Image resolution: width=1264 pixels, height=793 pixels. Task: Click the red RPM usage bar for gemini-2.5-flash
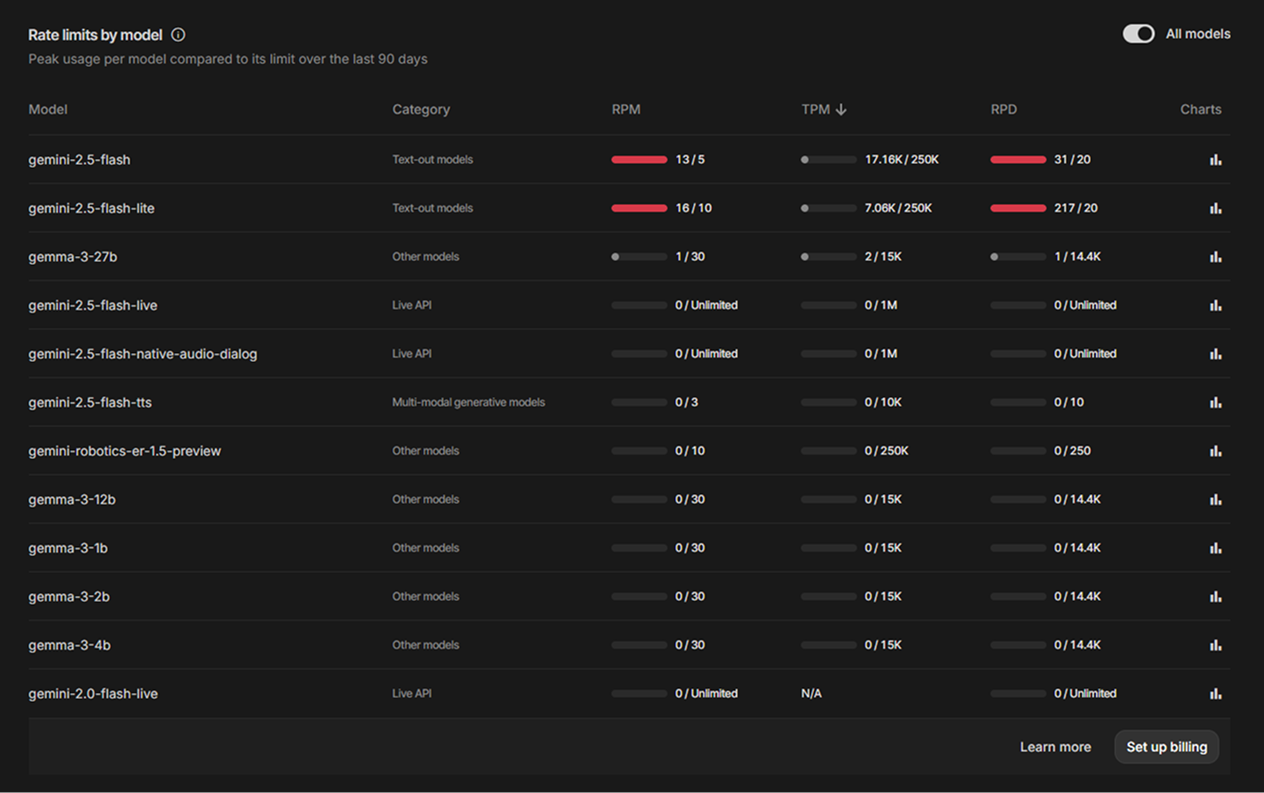[x=639, y=160]
